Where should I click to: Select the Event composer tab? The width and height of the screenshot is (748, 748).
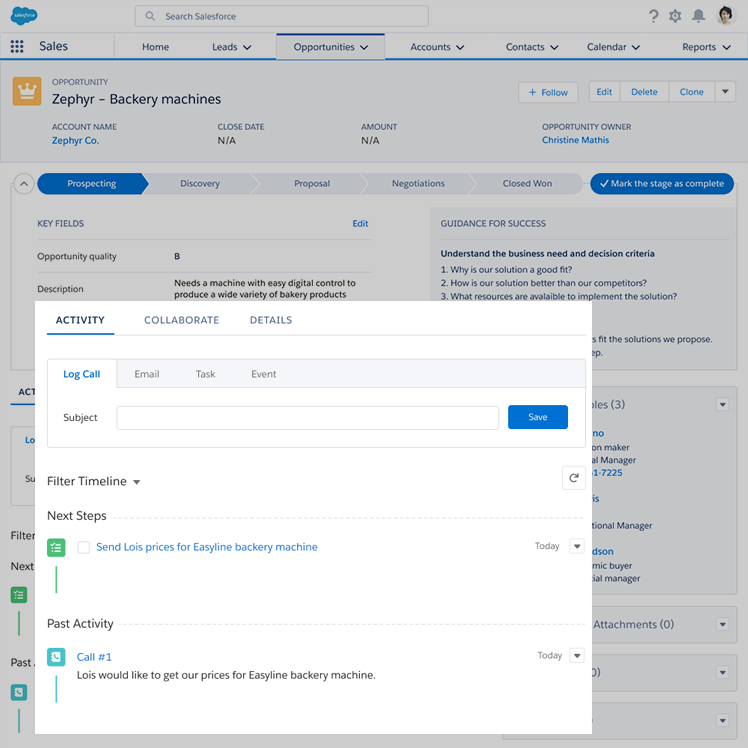click(264, 374)
